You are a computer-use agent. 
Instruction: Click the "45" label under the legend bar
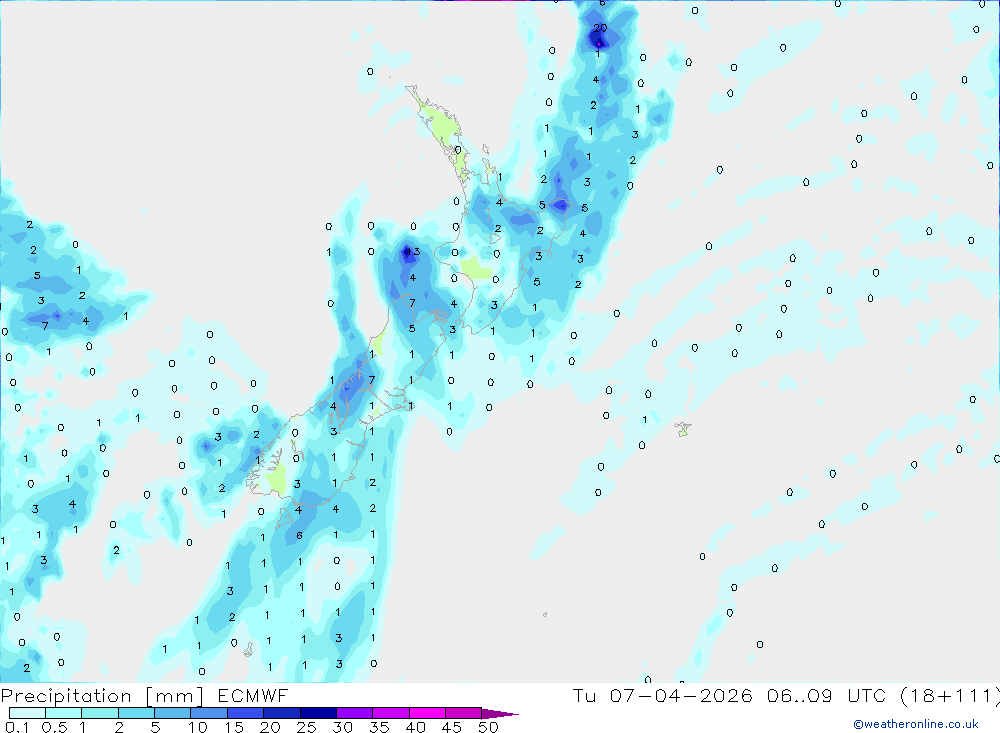pos(452,727)
